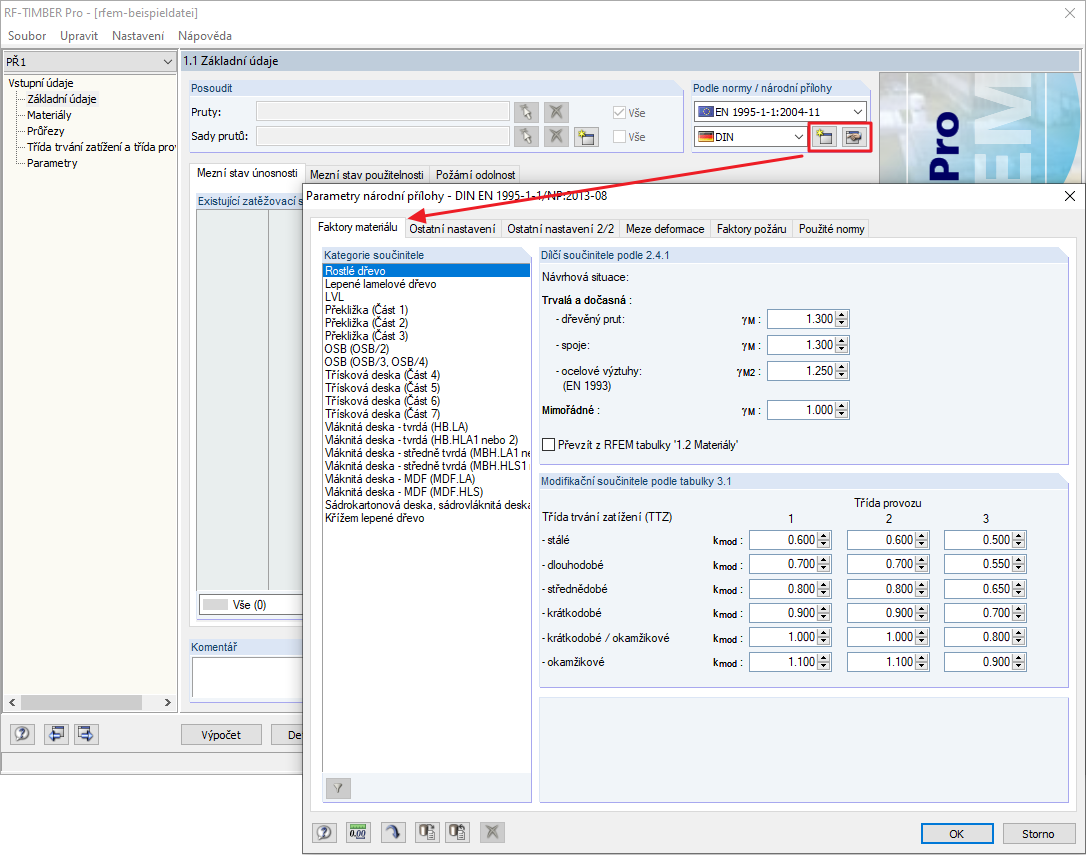Image resolution: width=1086 pixels, height=855 pixels.
Task: Open the Meze deformace tab
Action: coord(665,229)
